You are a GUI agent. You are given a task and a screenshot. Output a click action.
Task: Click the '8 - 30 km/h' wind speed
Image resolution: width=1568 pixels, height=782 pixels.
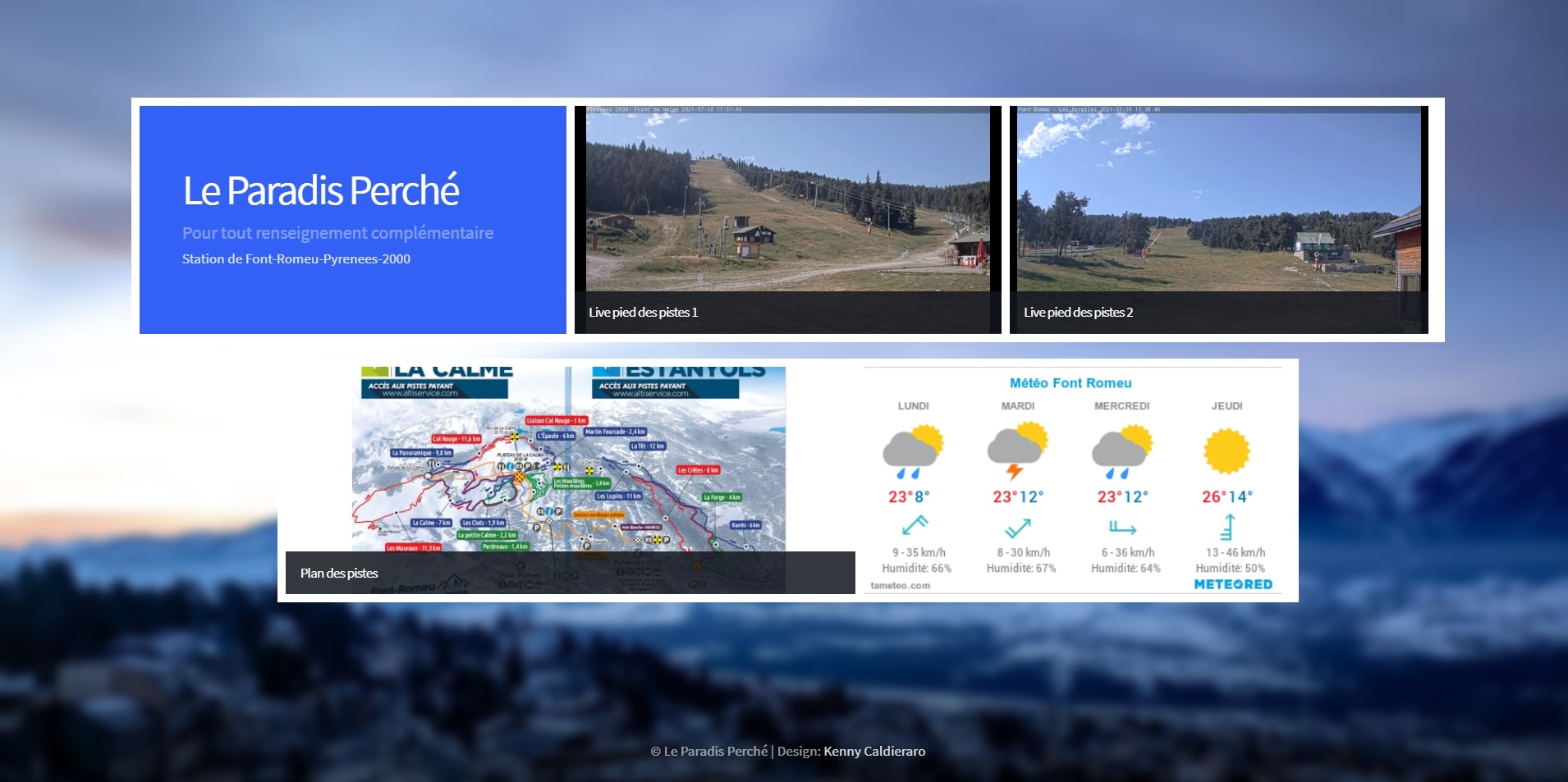click(1024, 553)
